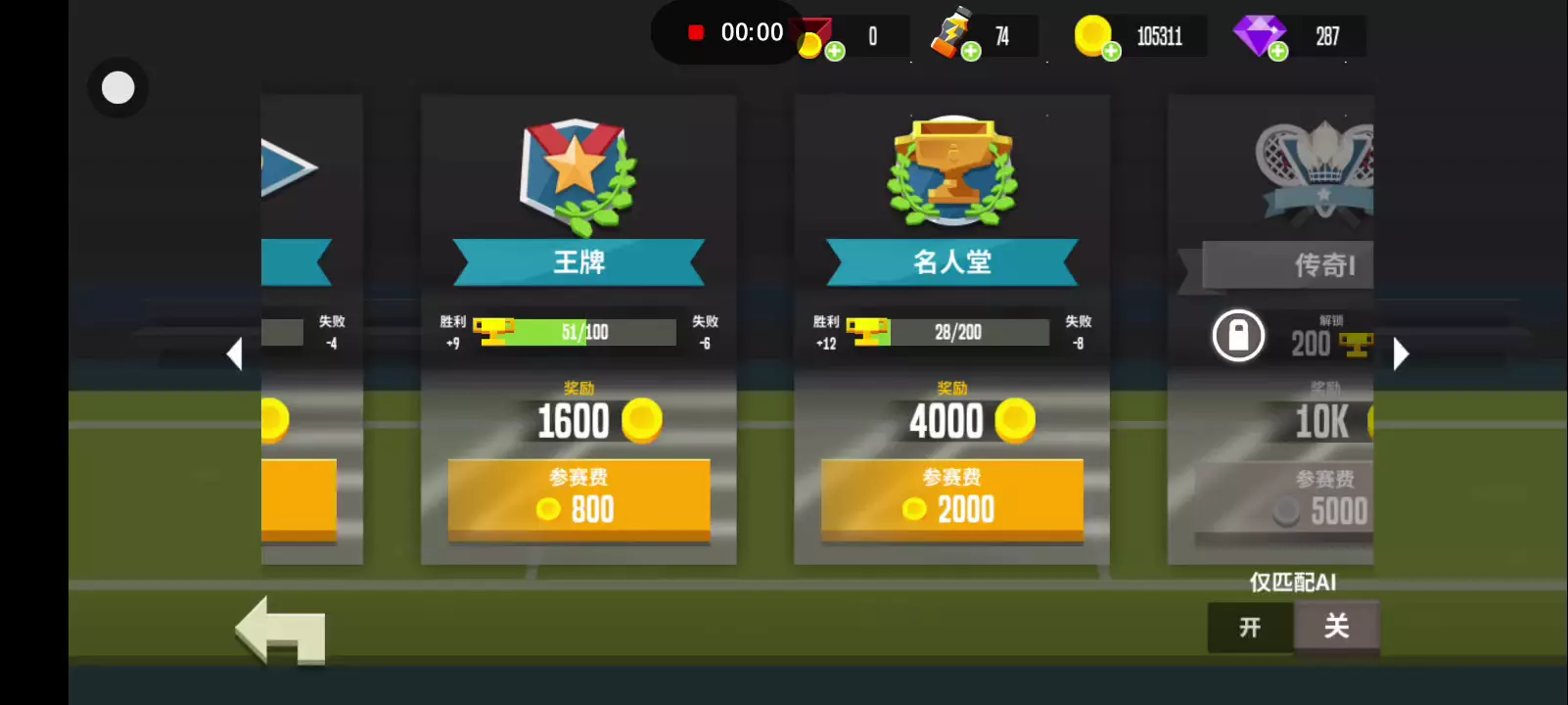Open the 传奇I league card
Image resolution: width=1568 pixels, height=705 pixels.
1270,329
